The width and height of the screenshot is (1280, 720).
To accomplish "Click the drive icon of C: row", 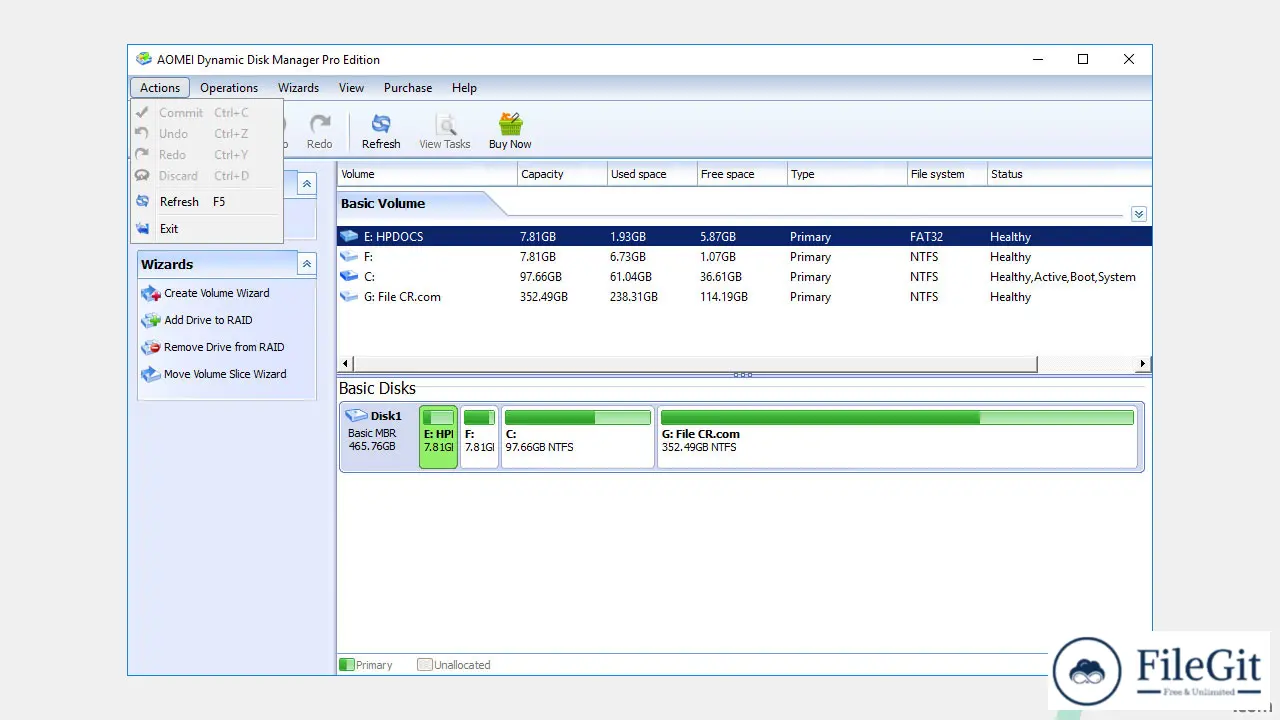I will click(349, 277).
